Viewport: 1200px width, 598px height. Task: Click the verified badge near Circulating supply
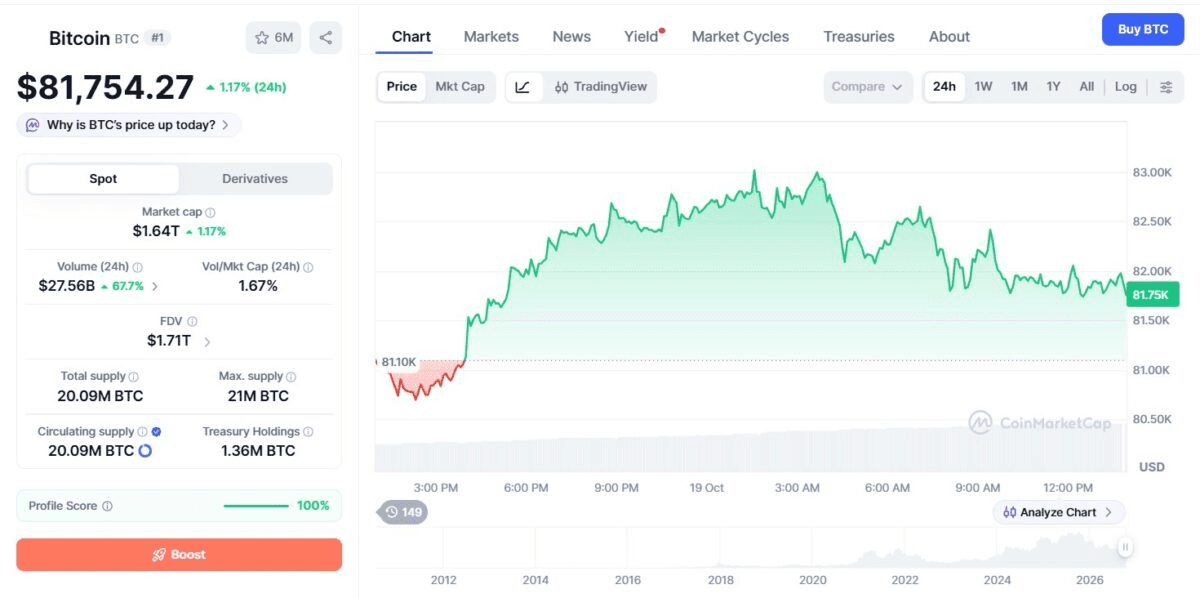pyautogui.click(x=156, y=432)
